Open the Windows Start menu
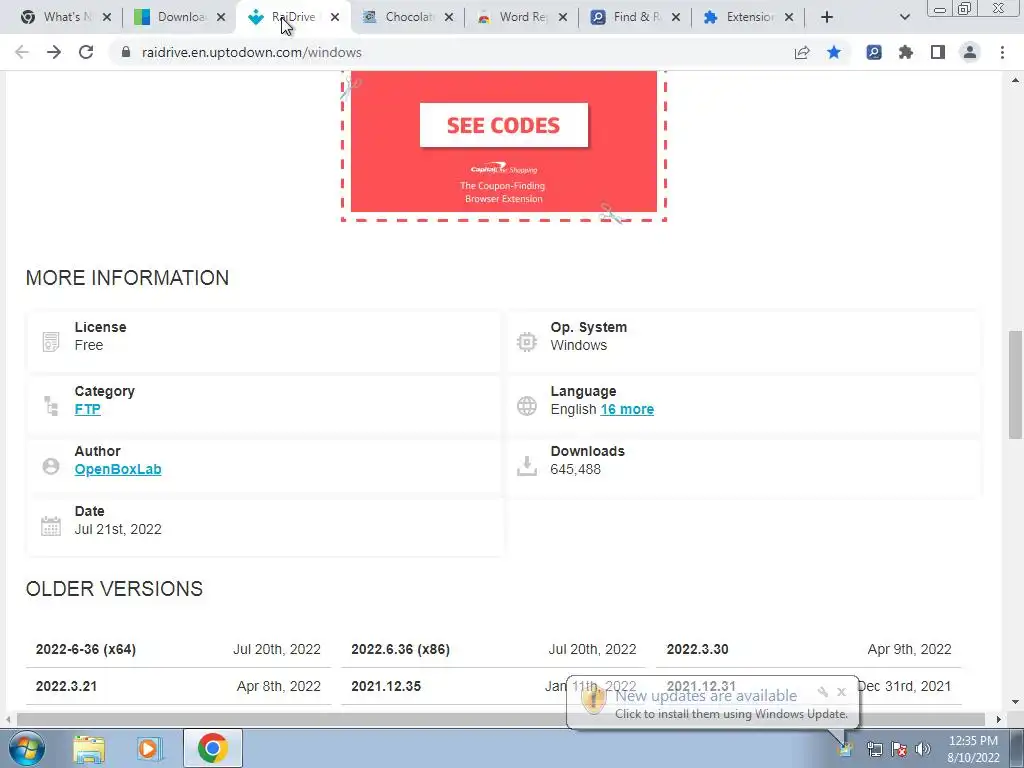This screenshot has height=768, width=1024. [x=27, y=748]
